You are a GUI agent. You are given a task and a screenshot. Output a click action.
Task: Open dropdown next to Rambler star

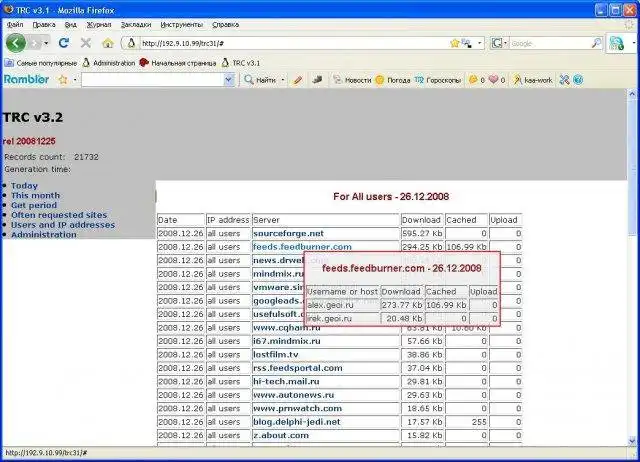coord(75,80)
